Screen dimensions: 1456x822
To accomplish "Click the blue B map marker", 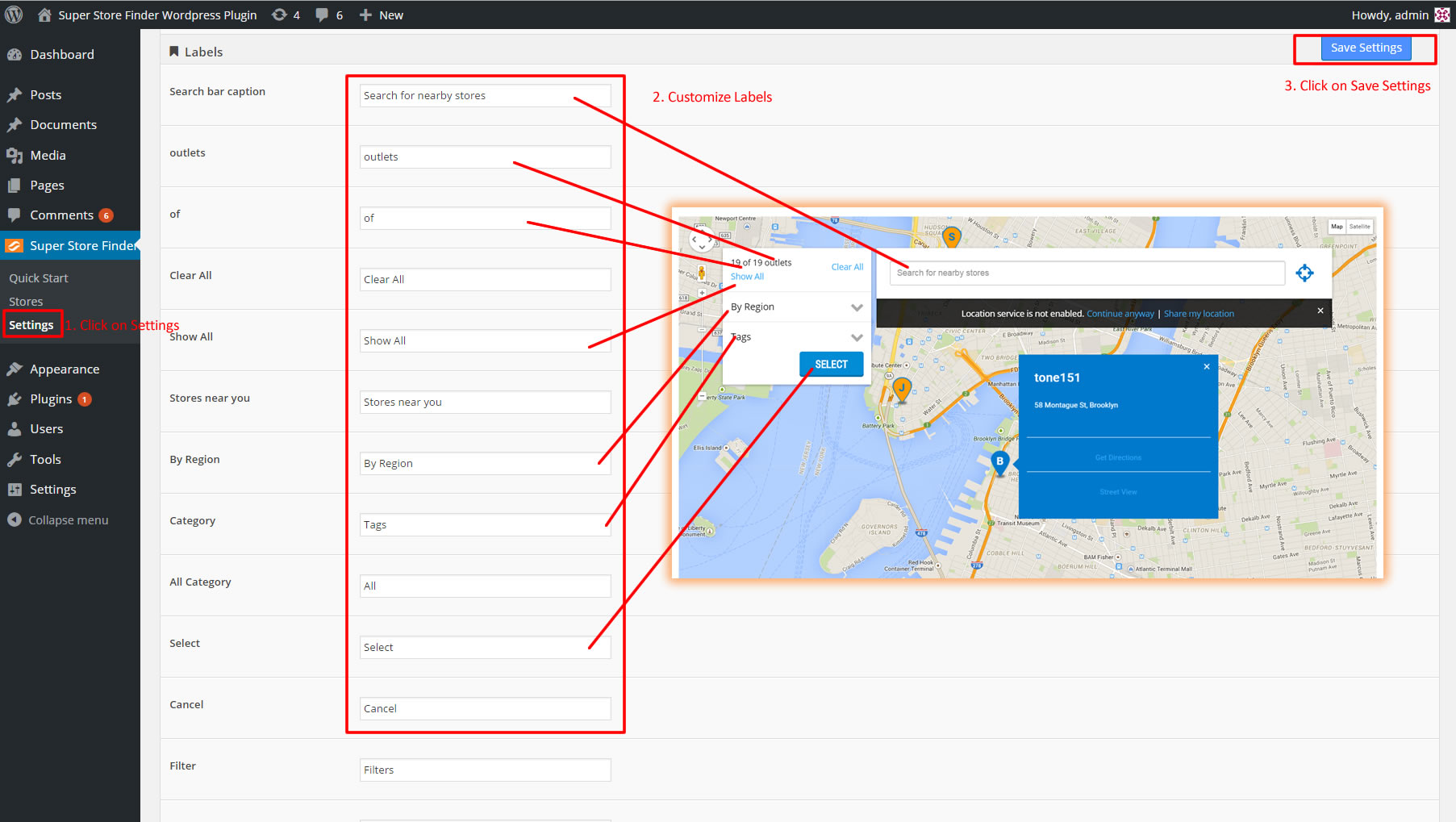I will 999,462.
